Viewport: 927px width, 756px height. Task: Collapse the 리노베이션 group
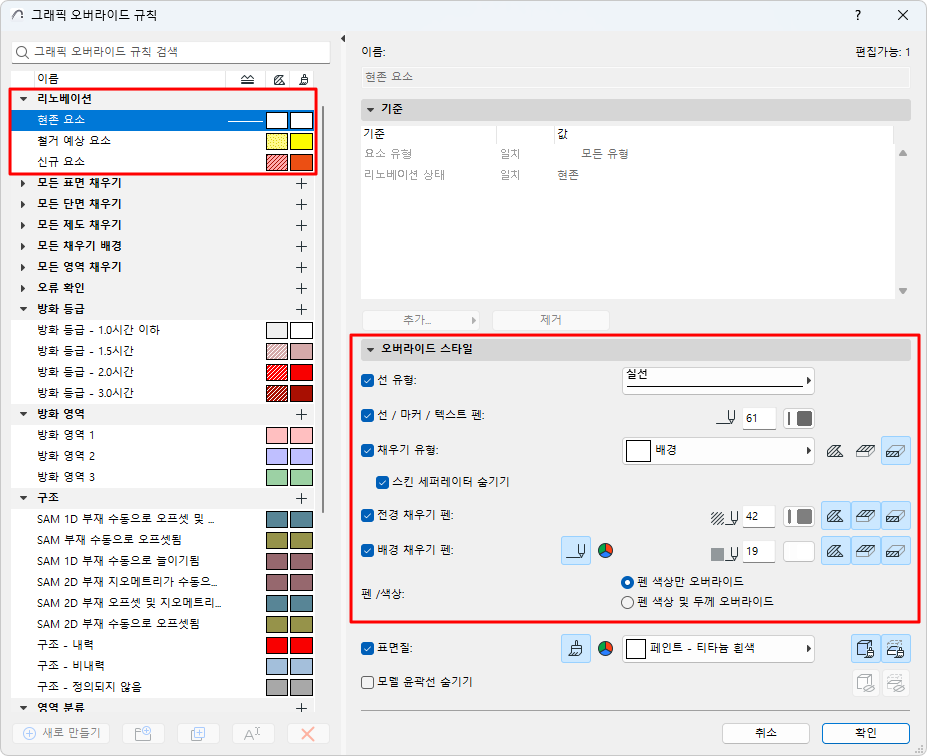click(24, 99)
